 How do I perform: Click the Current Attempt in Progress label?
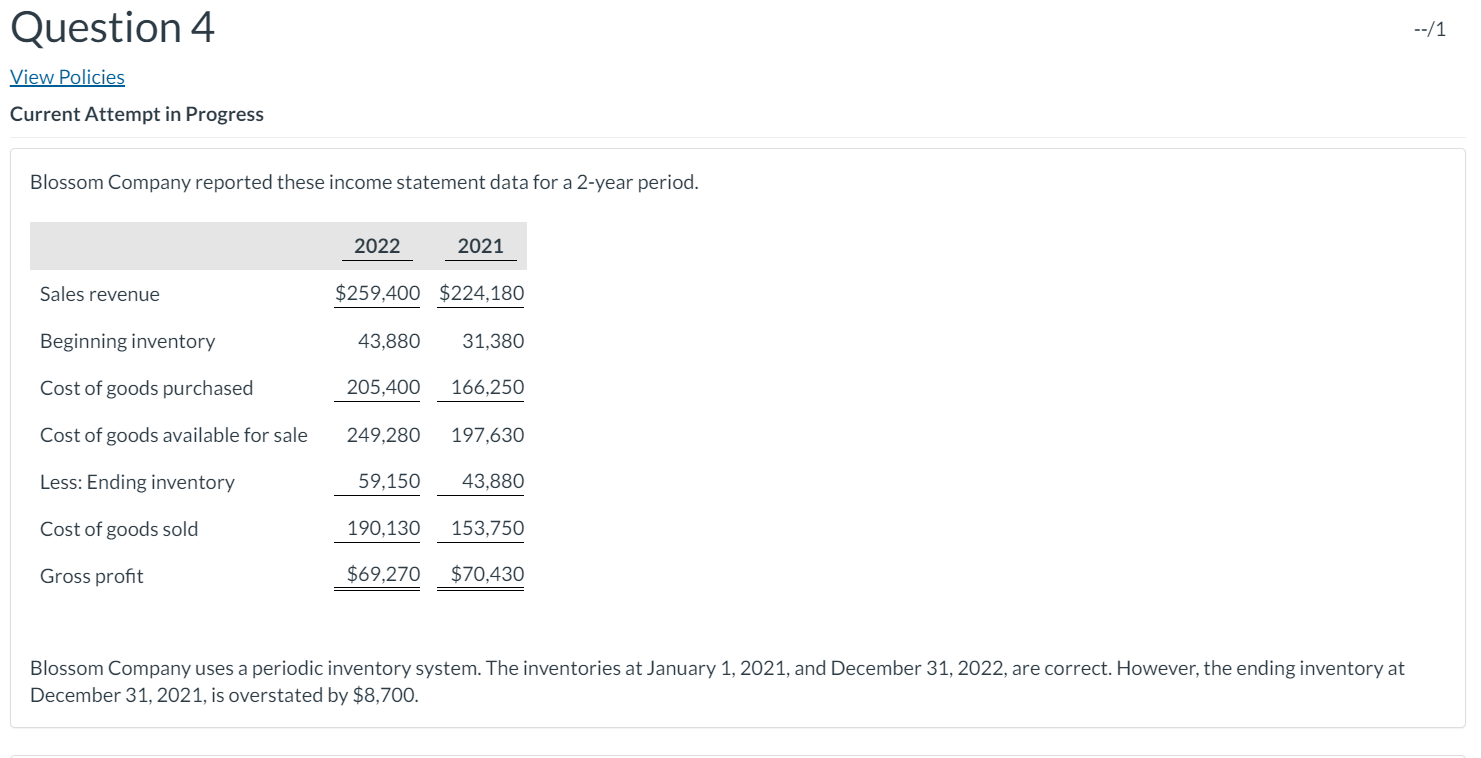[136, 114]
